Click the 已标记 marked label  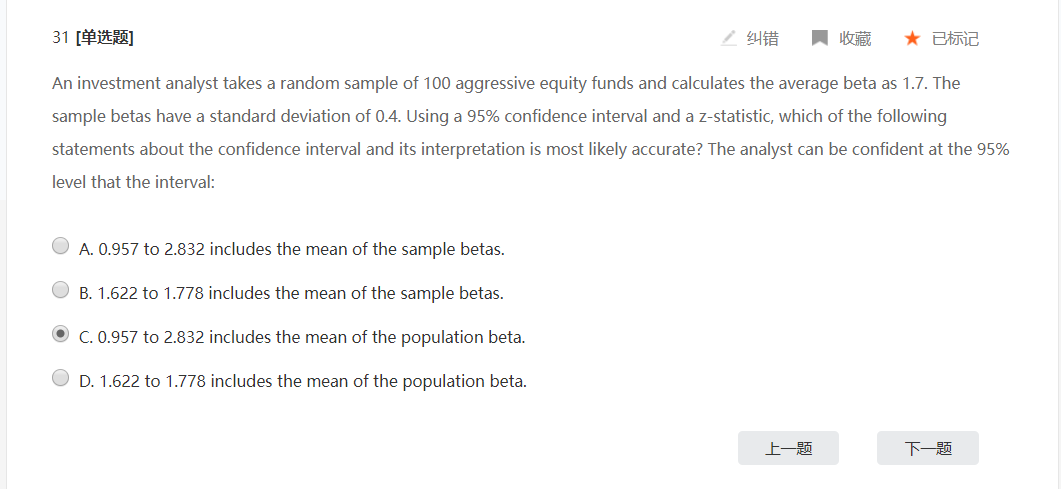pos(955,38)
